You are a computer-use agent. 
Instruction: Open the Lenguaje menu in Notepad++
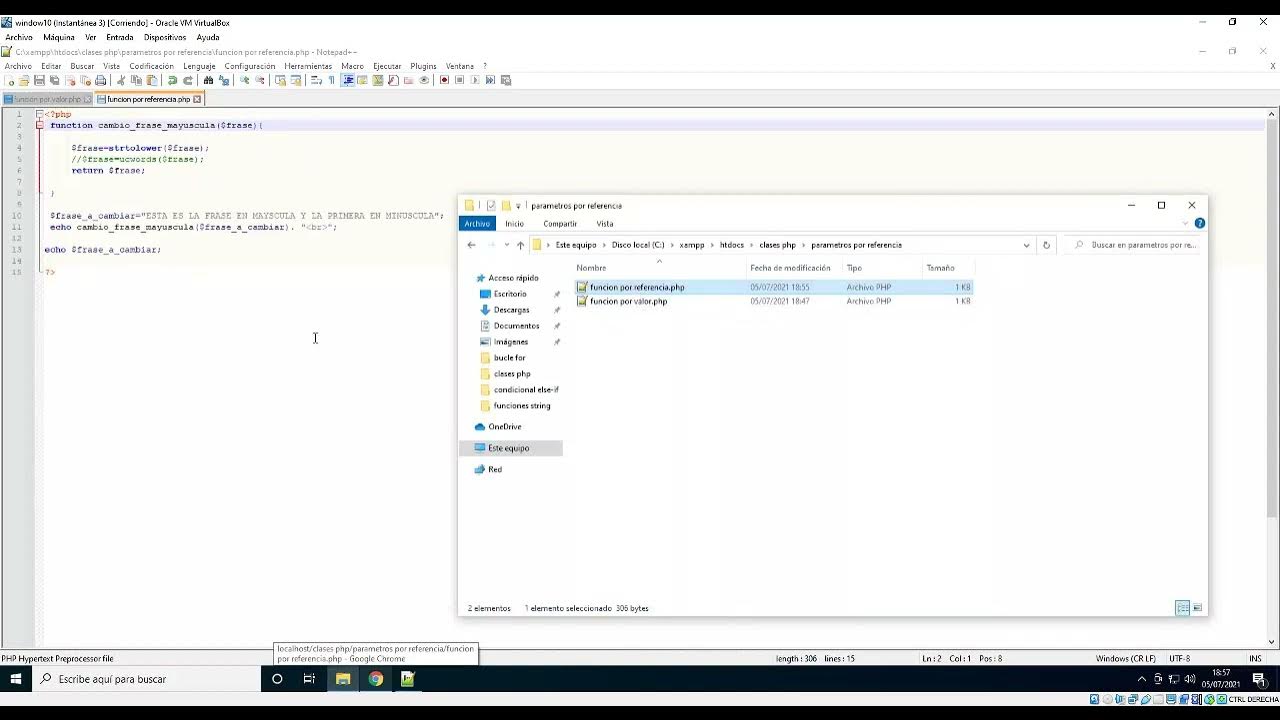pos(199,66)
